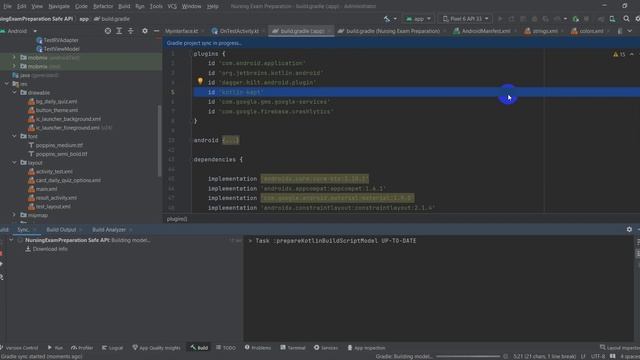
Task: Select TestViewModel class in project tree
Action: pos(61,49)
